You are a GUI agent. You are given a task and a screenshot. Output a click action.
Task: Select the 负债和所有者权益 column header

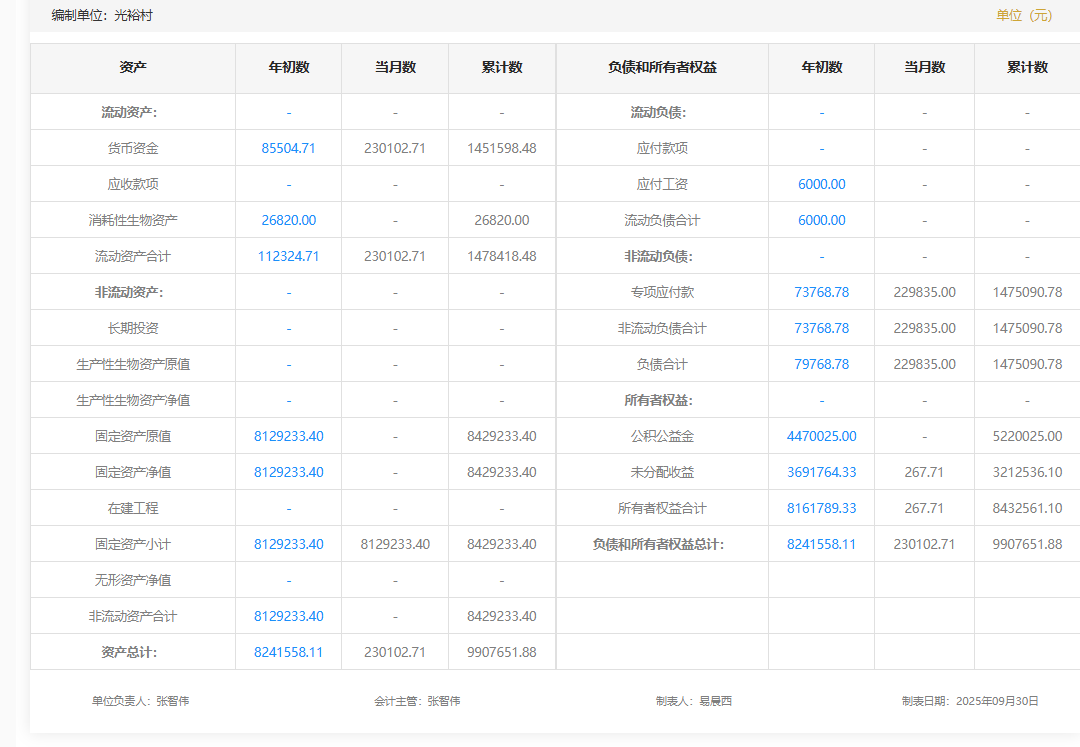(x=662, y=68)
